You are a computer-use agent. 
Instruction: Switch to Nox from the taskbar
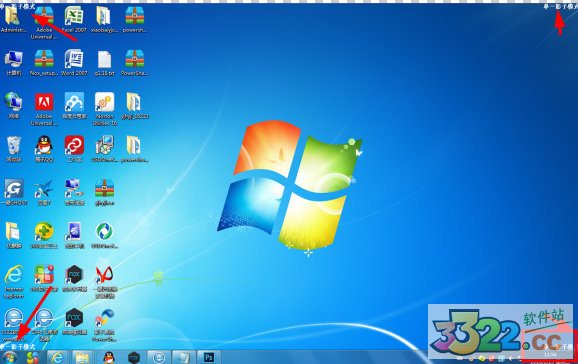tap(133, 357)
